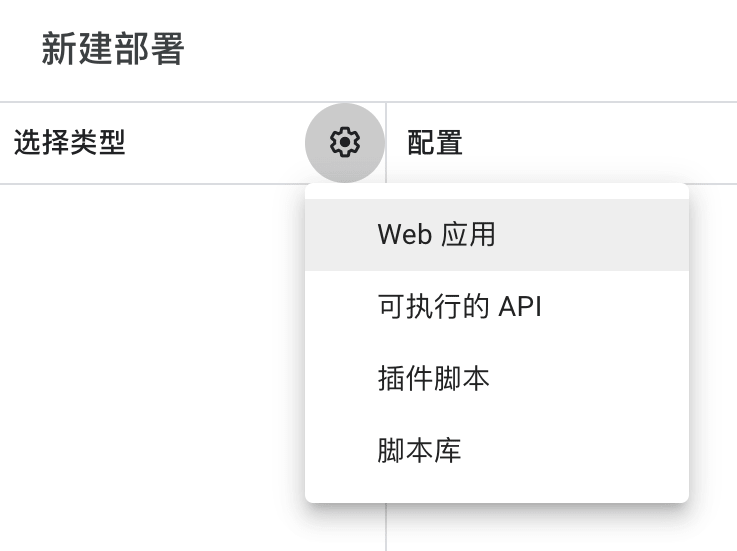Click the 新建部署 dialog title
The height and width of the screenshot is (551, 737).
click(113, 49)
